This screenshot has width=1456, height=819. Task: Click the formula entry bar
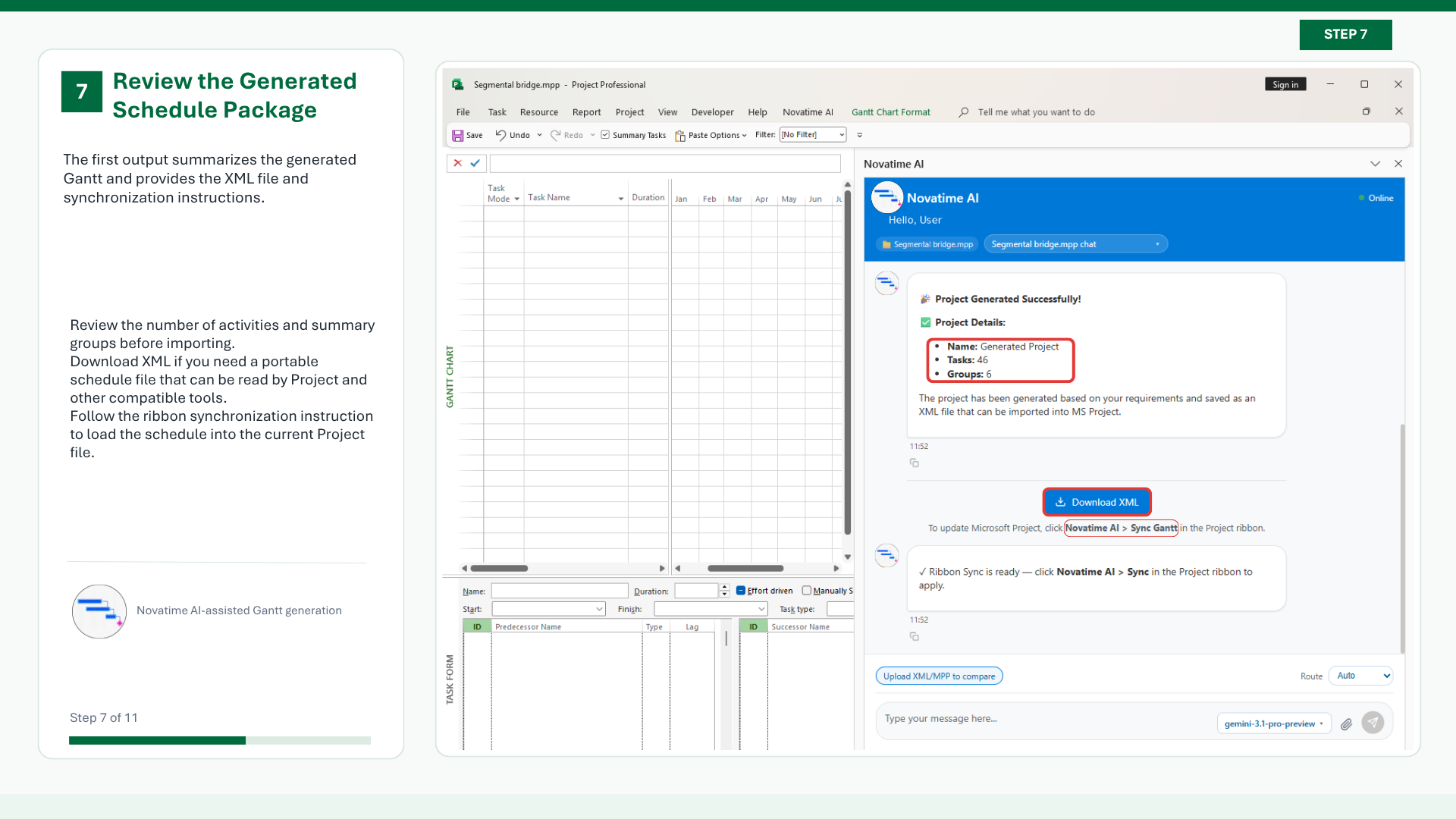tap(665, 163)
